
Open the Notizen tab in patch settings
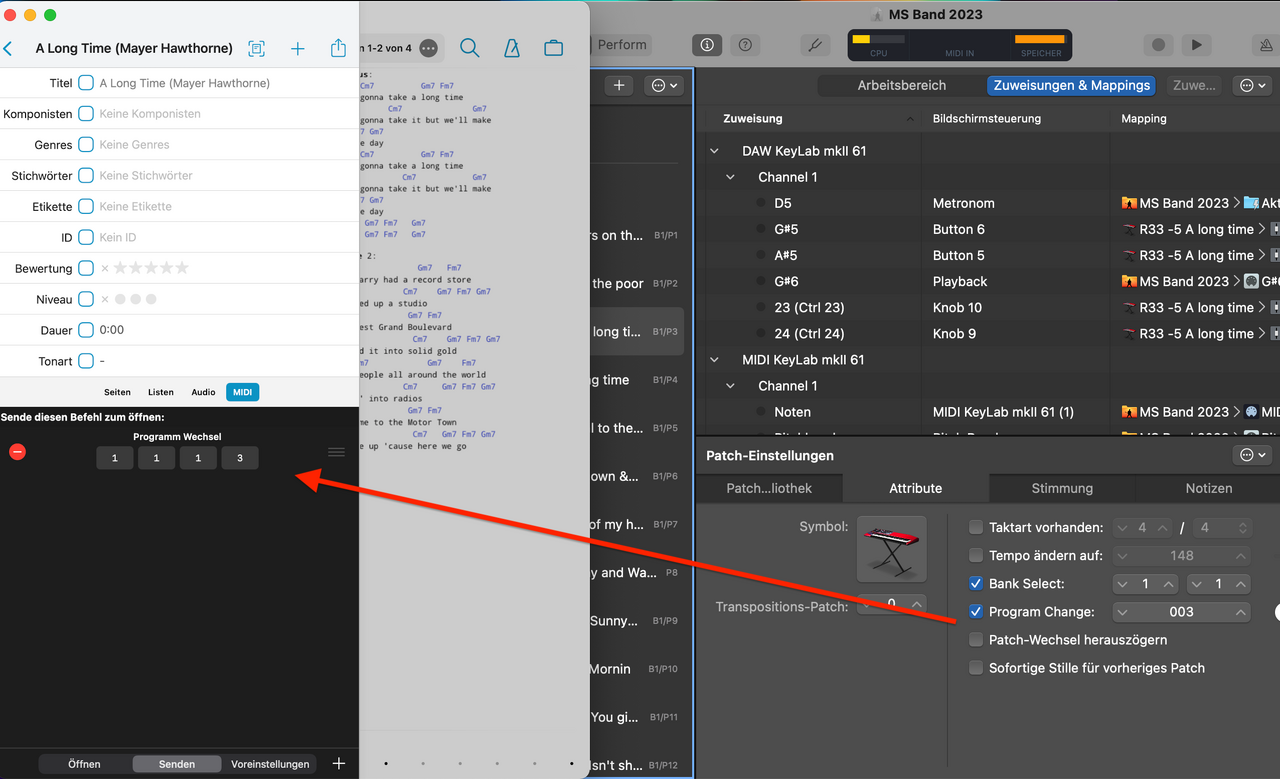[1209, 488]
